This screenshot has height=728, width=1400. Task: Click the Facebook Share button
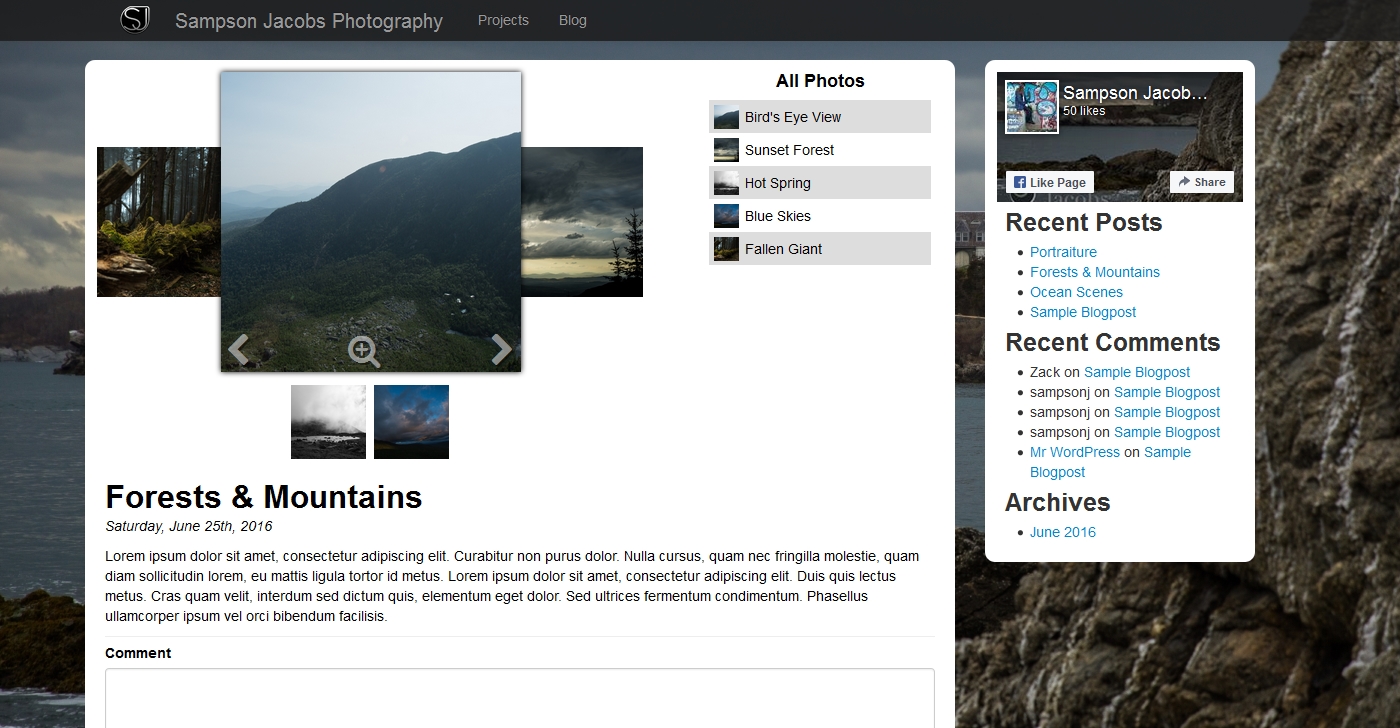click(x=1202, y=182)
